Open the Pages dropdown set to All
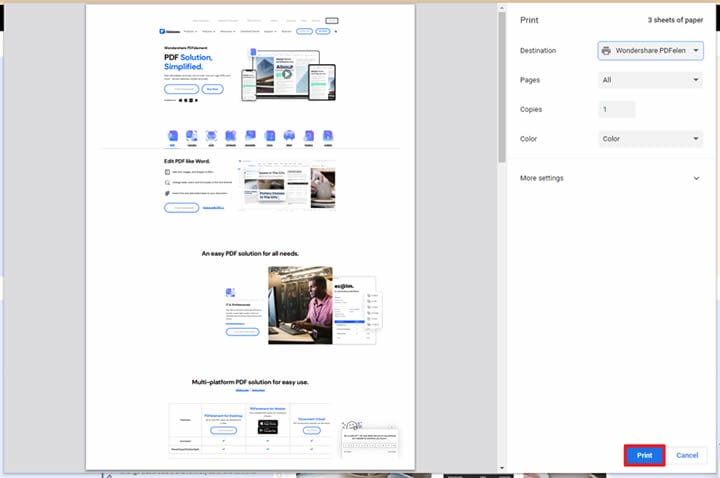The width and height of the screenshot is (720, 478). click(x=650, y=80)
